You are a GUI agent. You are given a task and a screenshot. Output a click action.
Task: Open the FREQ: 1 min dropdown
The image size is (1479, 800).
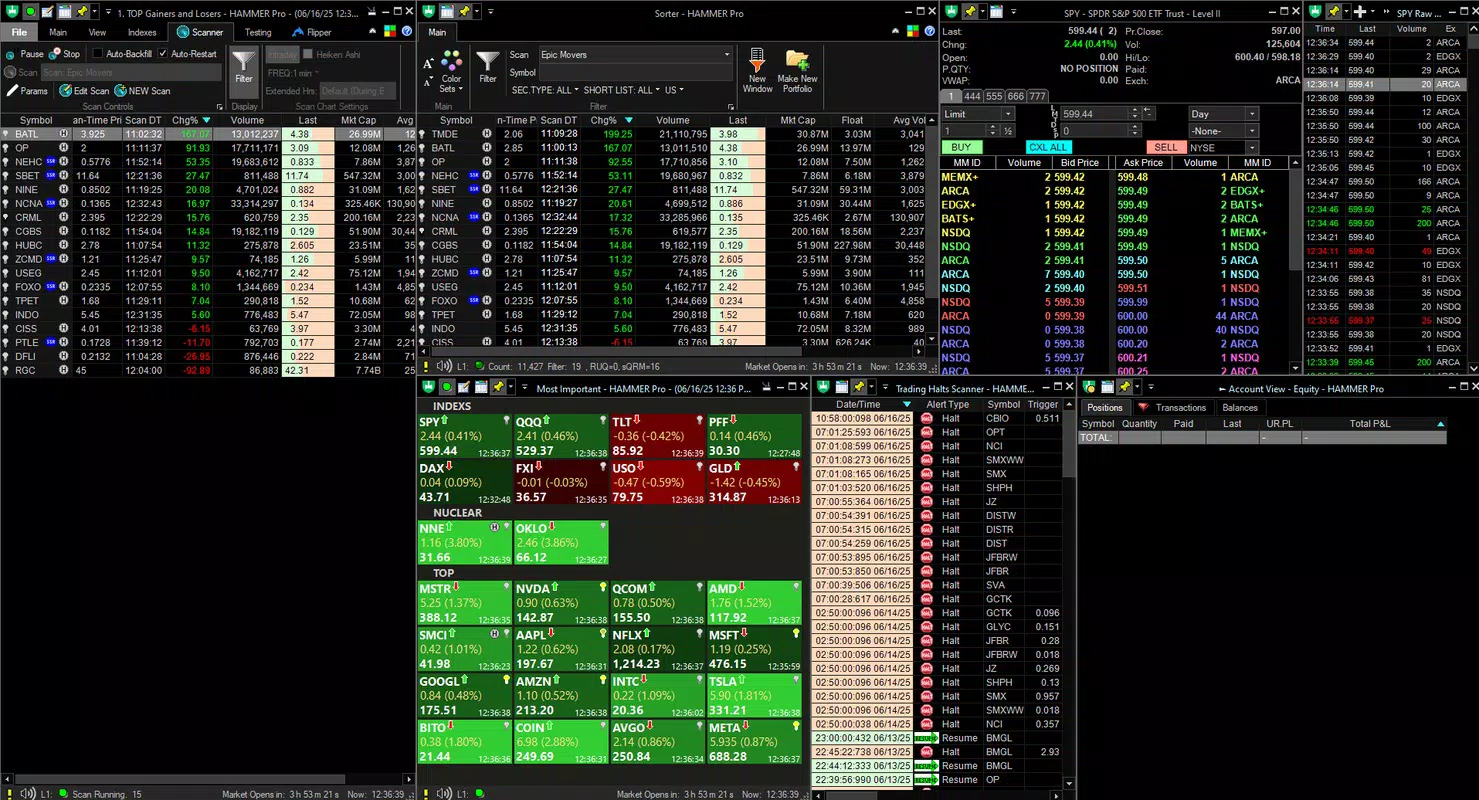292,73
